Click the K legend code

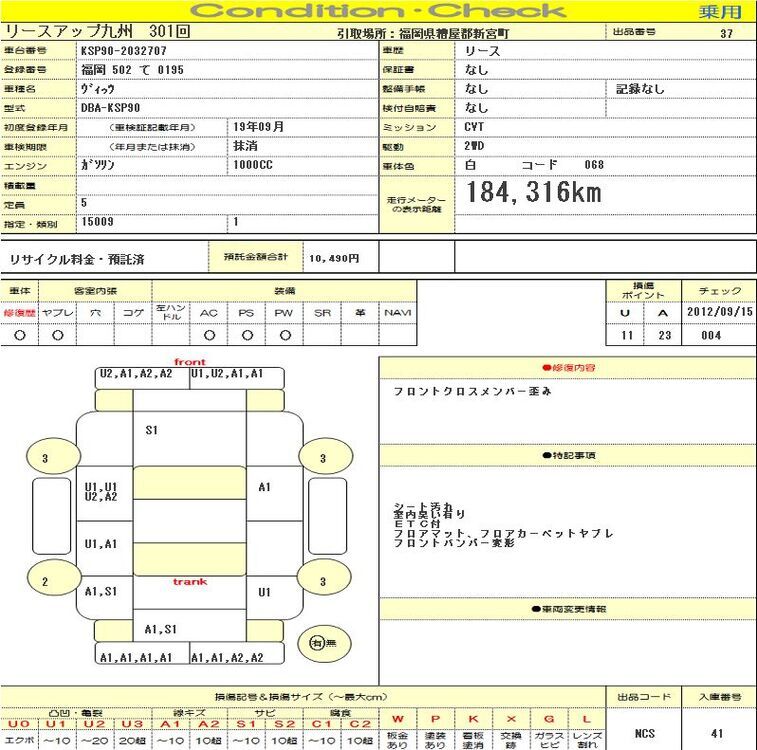pyautogui.click(x=473, y=719)
